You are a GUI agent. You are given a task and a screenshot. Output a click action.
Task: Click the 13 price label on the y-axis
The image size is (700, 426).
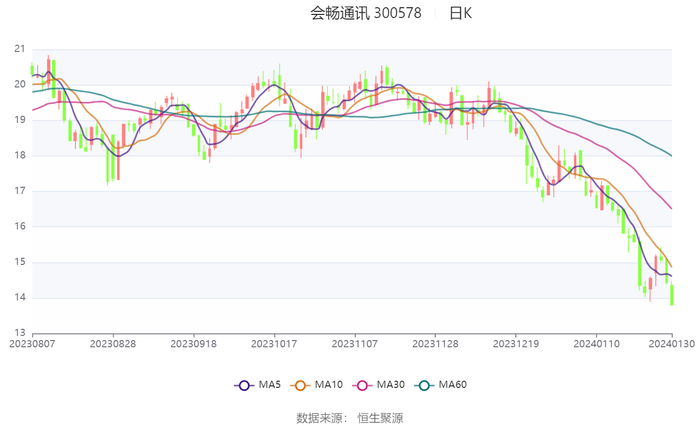(20, 334)
